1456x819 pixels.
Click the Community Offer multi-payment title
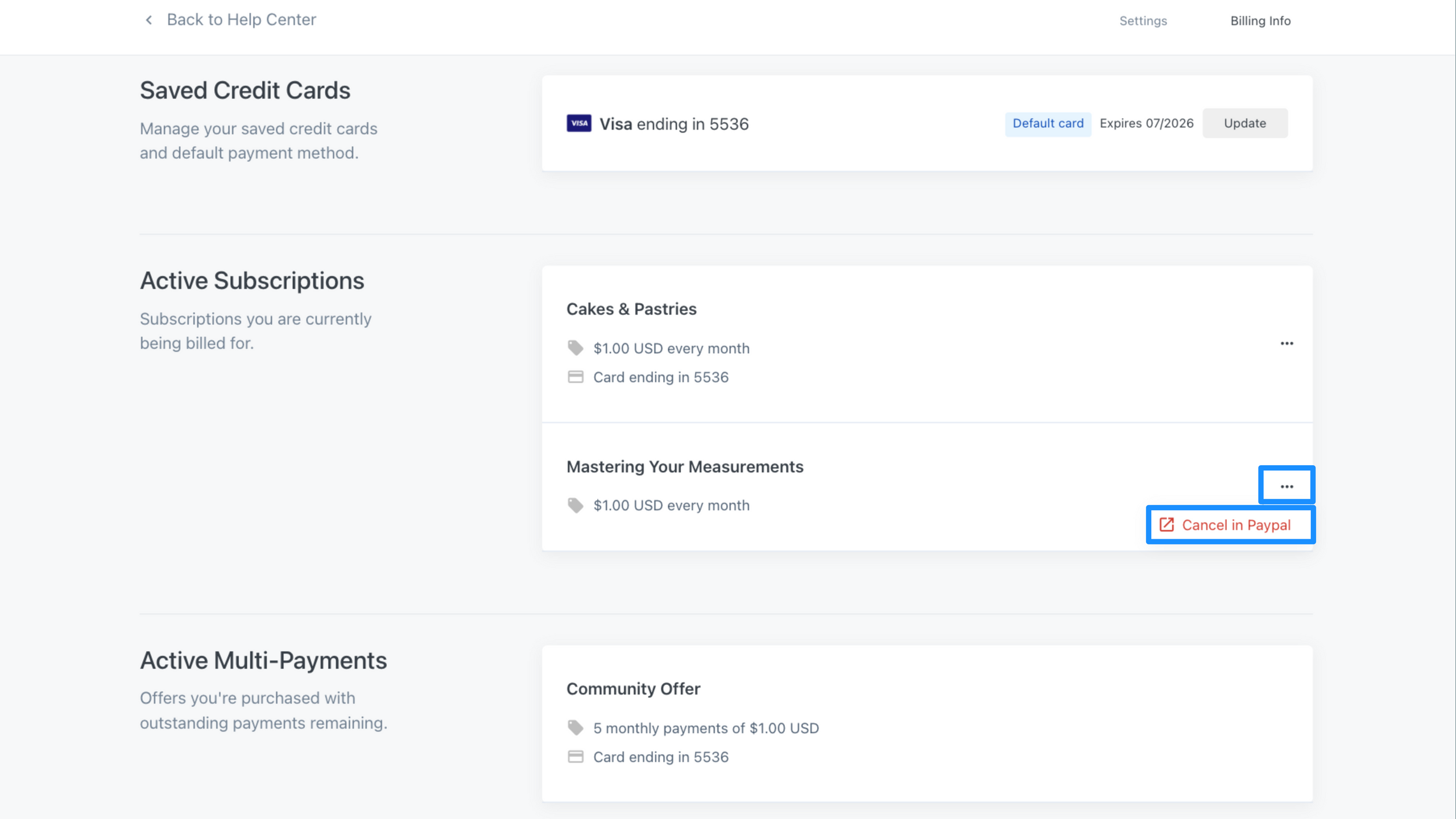coord(633,689)
